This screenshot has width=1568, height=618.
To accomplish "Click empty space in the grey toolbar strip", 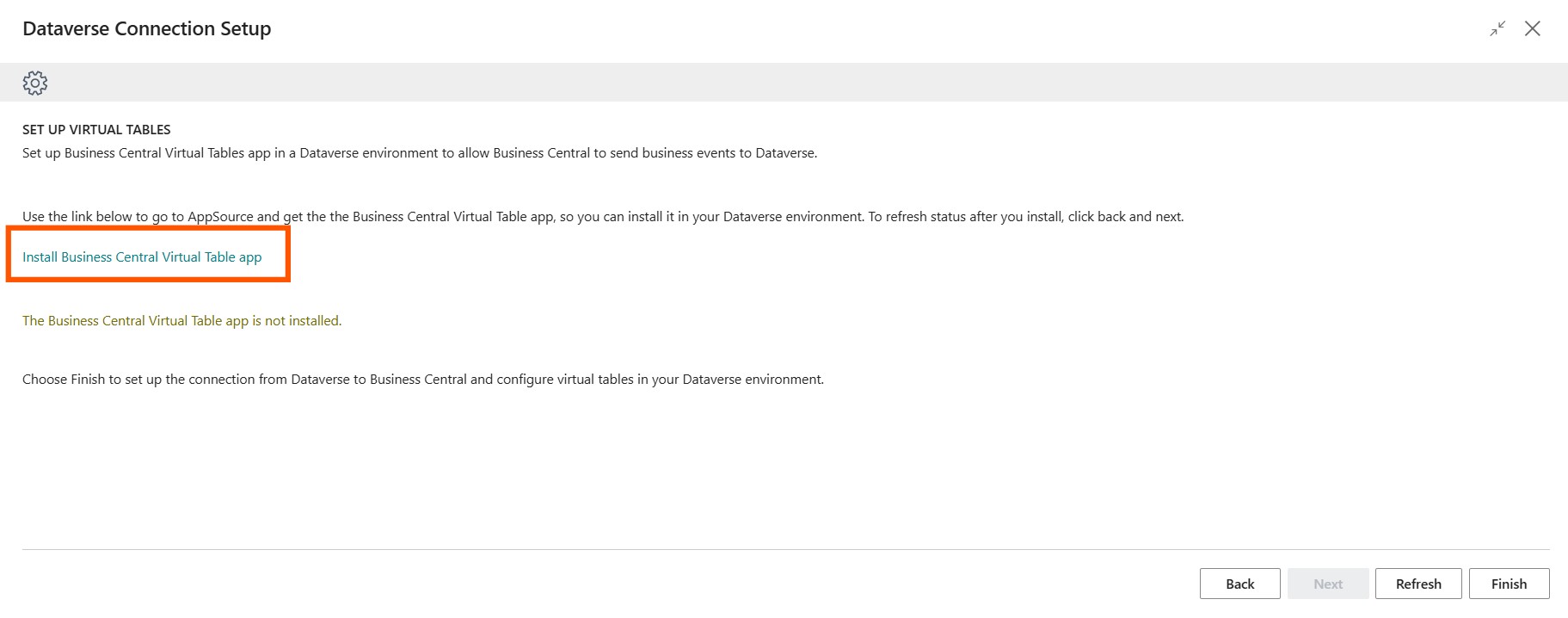I will (x=774, y=83).
